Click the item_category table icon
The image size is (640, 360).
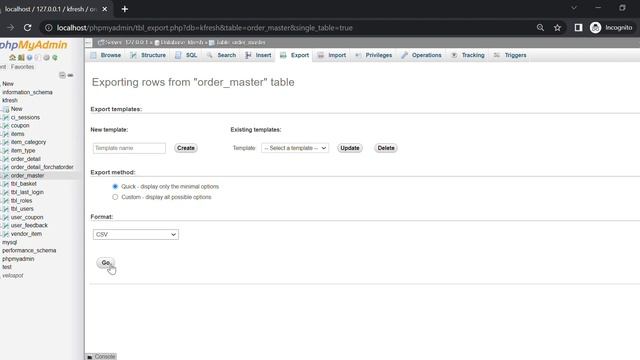click(6, 142)
